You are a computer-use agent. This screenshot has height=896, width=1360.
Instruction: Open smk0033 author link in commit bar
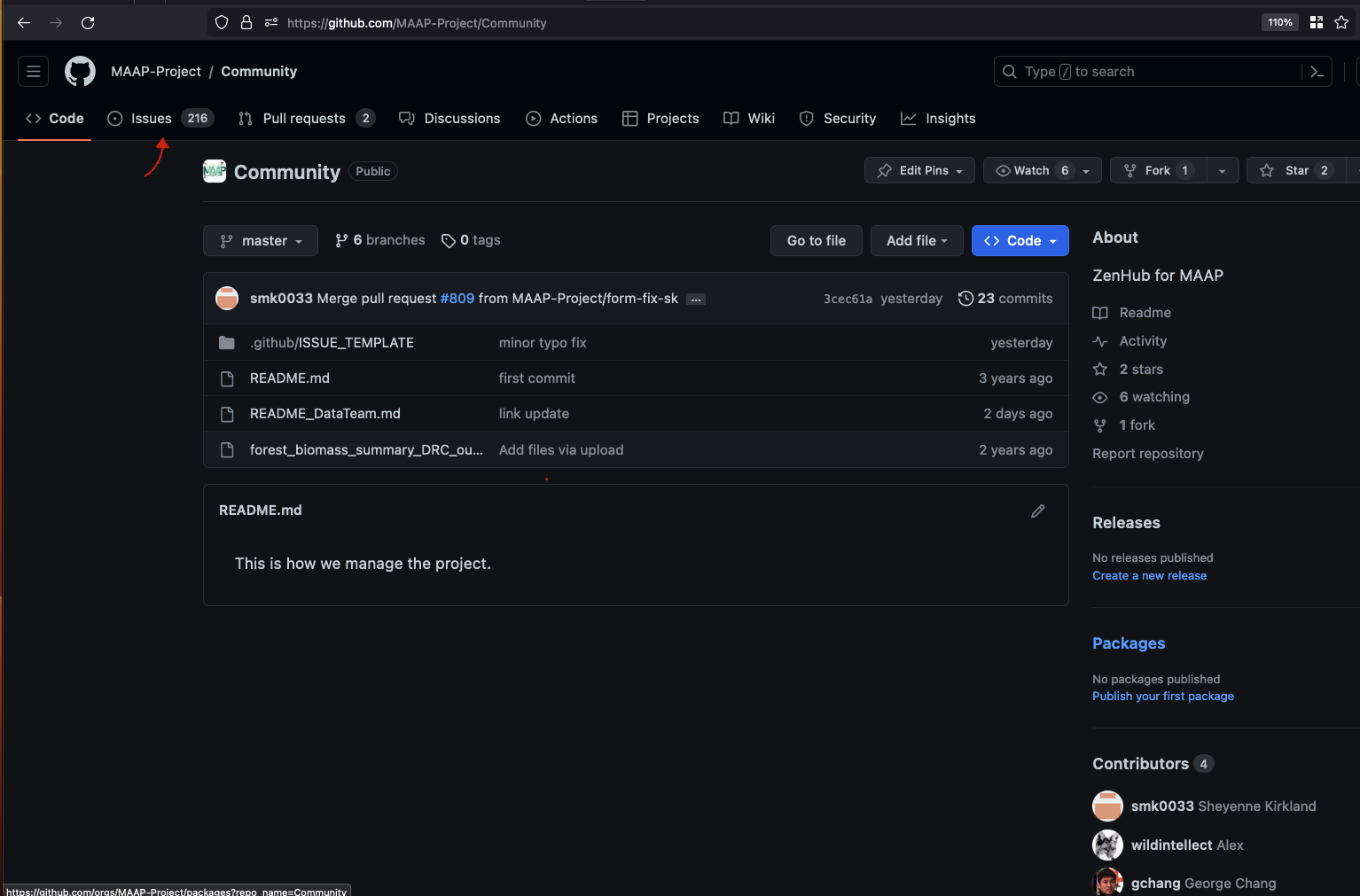[281, 299]
